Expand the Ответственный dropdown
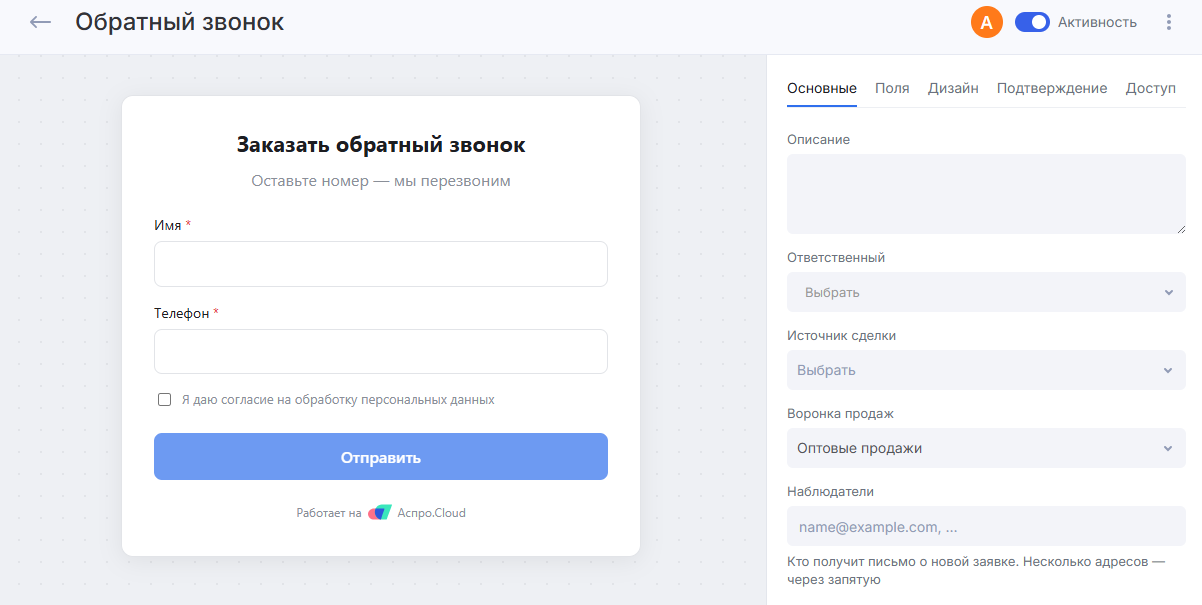This screenshot has width=1202, height=605. (x=986, y=292)
